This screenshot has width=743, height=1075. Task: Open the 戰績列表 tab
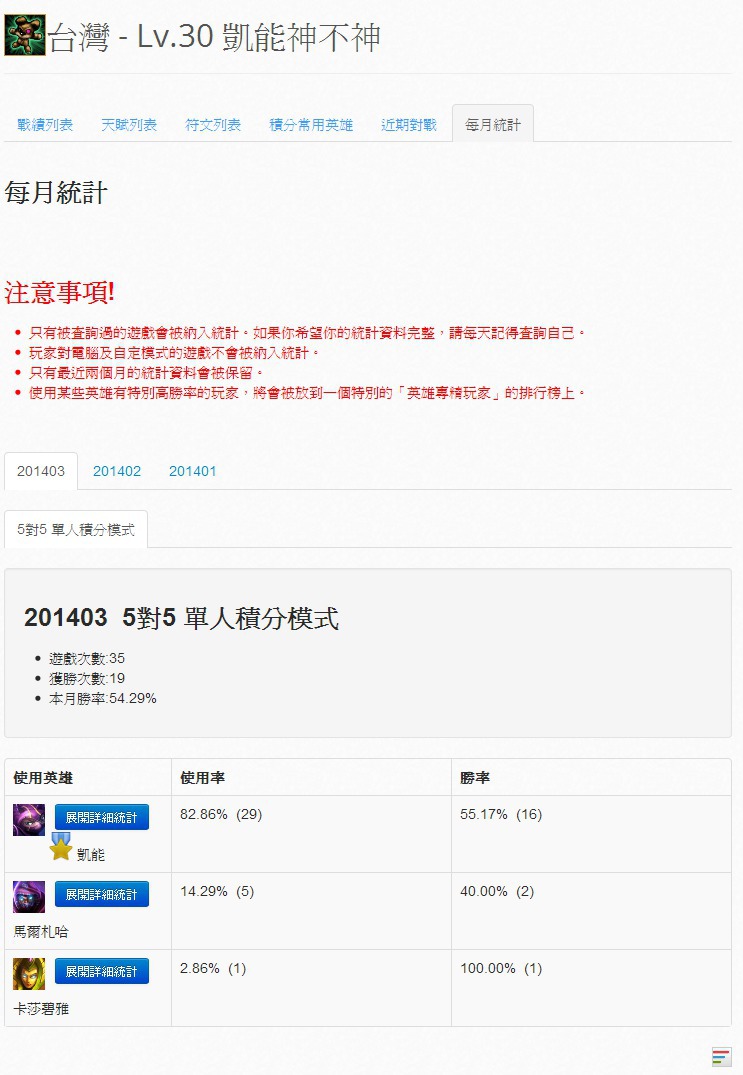tap(45, 125)
